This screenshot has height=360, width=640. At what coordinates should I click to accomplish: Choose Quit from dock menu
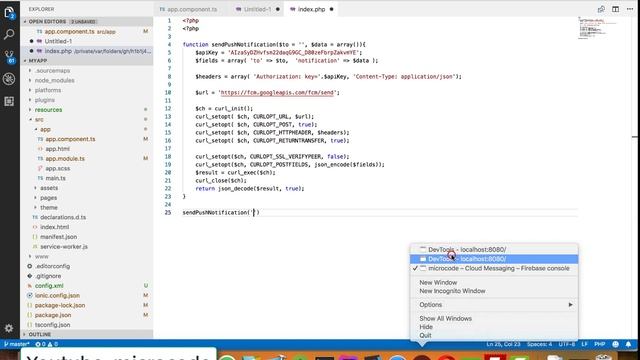point(425,336)
